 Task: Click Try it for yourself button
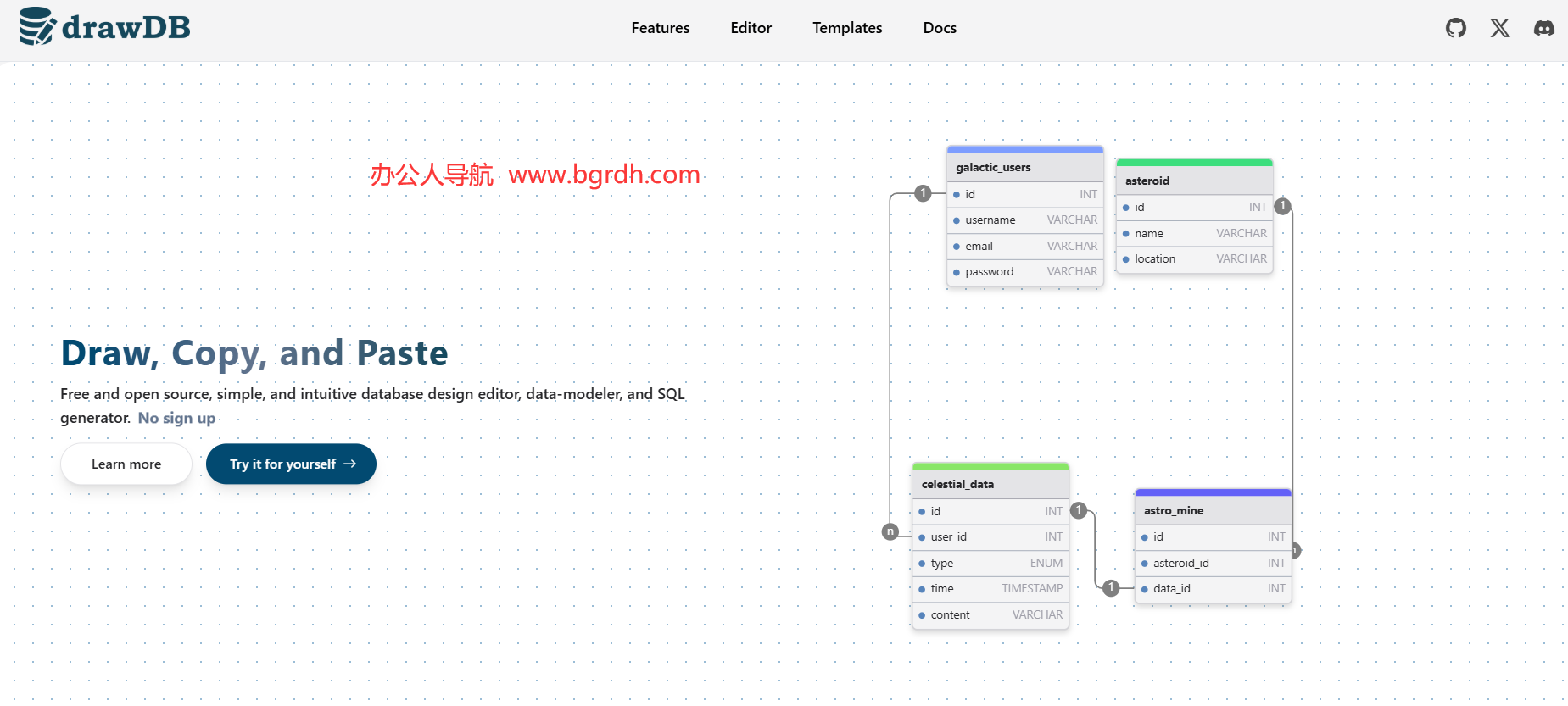[x=291, y=464]
